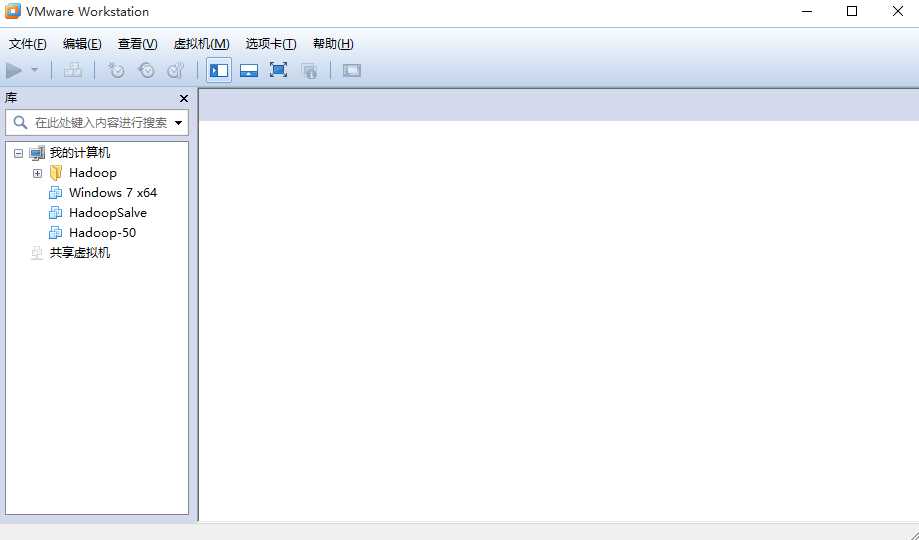The image size is (919, 540).
Task: Open the power options dropdown arrow
Action: click(35, 71)
